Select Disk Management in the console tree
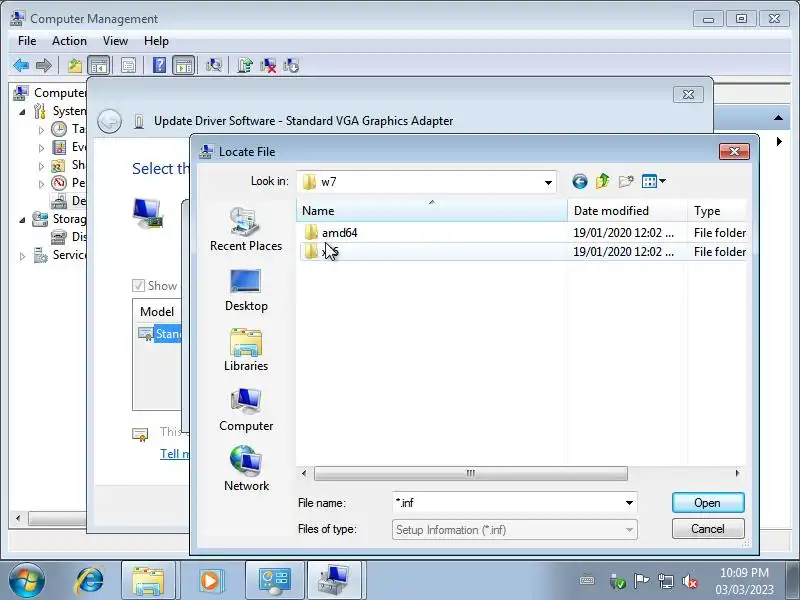Viewport: 800px width, 600px height. click(69, 237)
